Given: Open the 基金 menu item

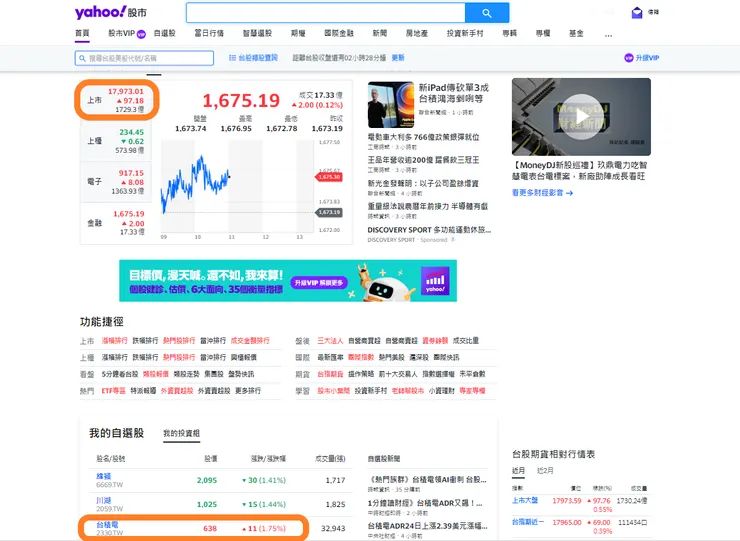Looking at the screenshot, I should (576, 33).
